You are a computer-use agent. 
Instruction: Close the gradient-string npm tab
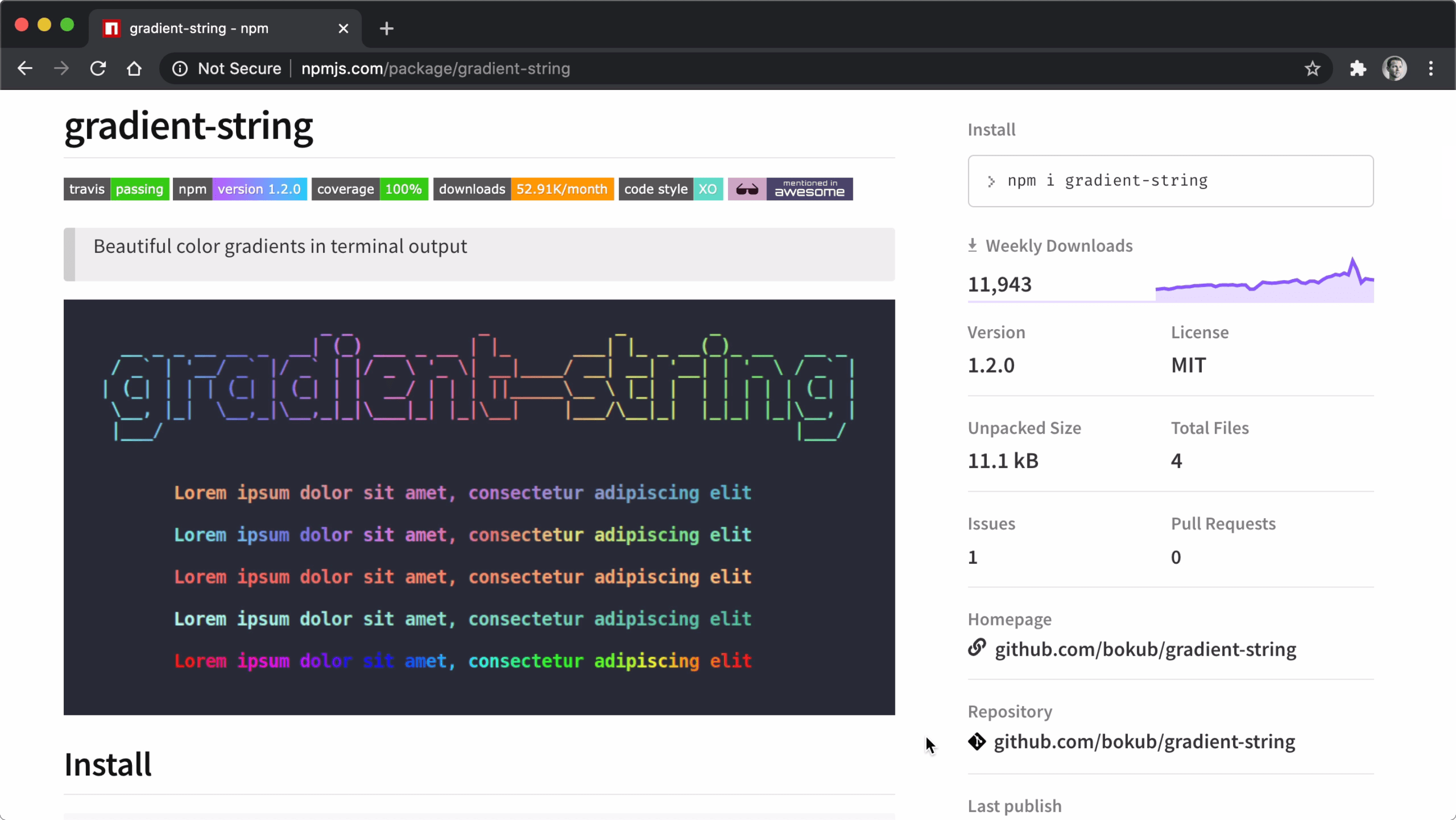click(x=343, y=28)
